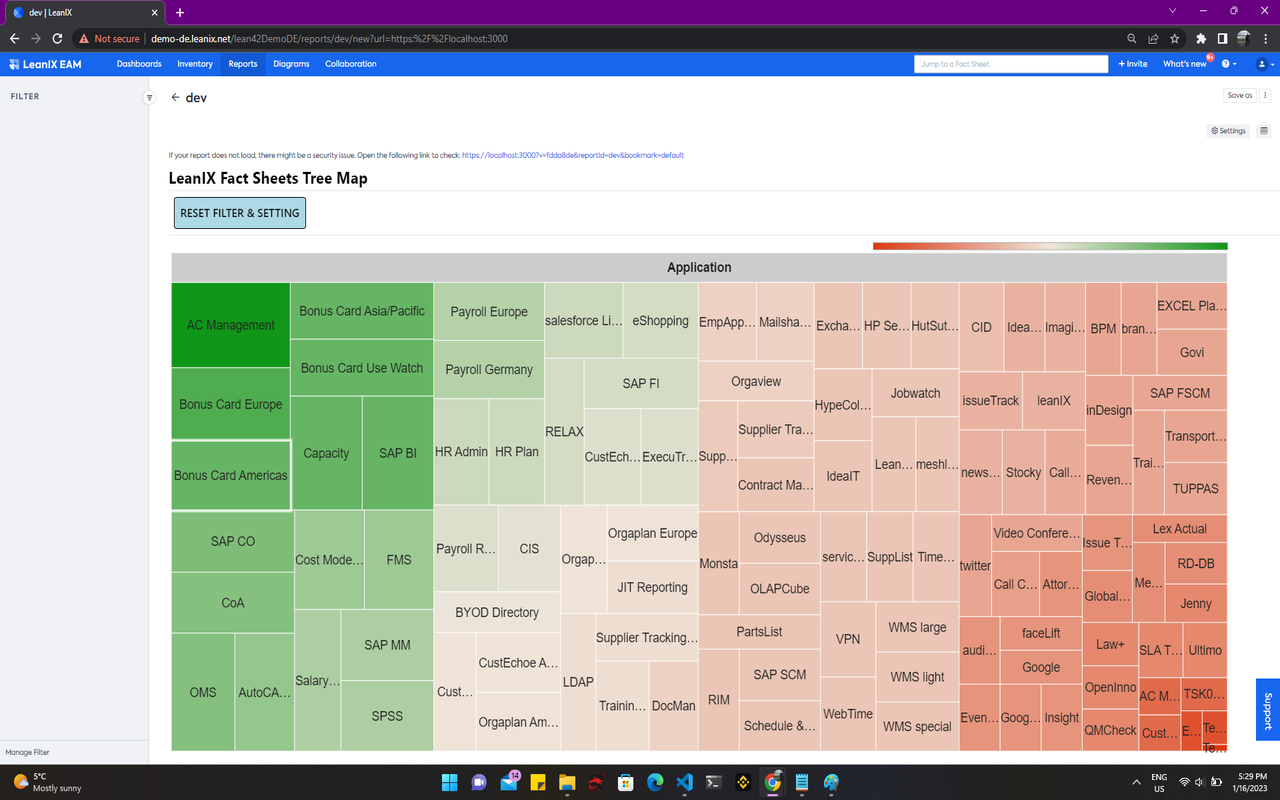
Task: Open the Collaboration menu
Action: click(x=351, y=64)
